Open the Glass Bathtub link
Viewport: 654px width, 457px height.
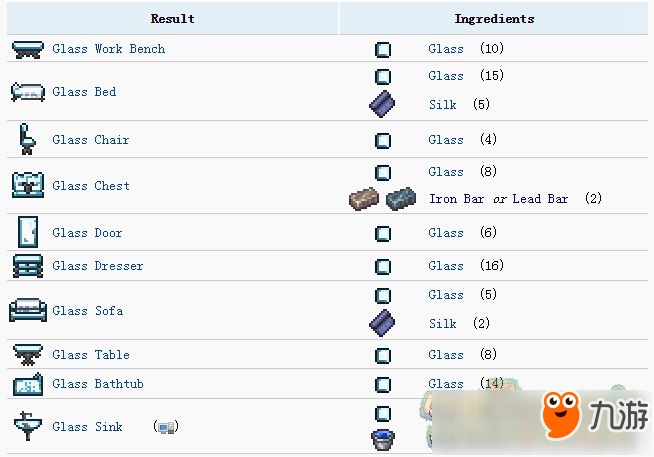98,384
